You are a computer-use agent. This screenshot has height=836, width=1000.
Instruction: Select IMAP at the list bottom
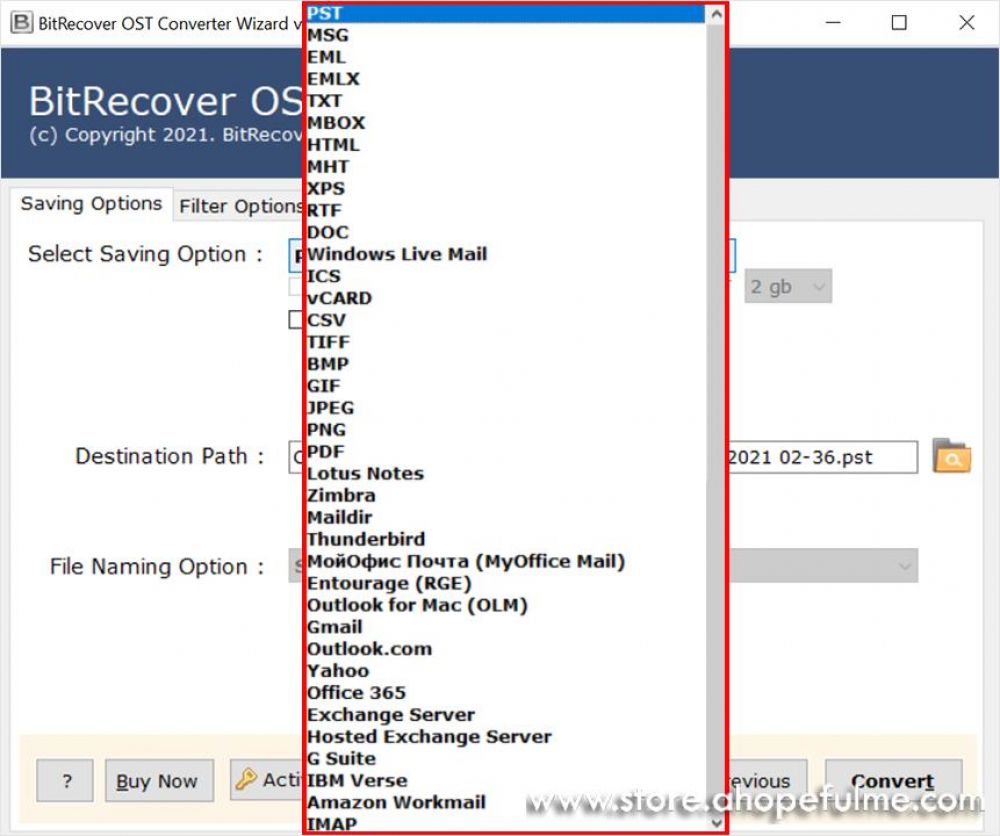click(x=506, y=824)
